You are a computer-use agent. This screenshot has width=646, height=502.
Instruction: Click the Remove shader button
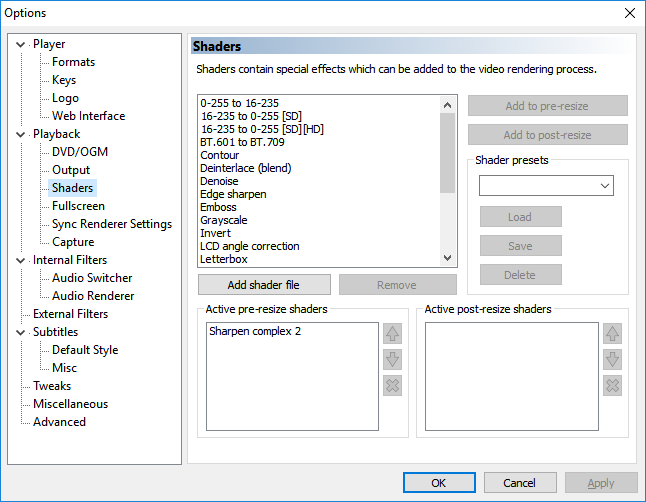(398, 285)
